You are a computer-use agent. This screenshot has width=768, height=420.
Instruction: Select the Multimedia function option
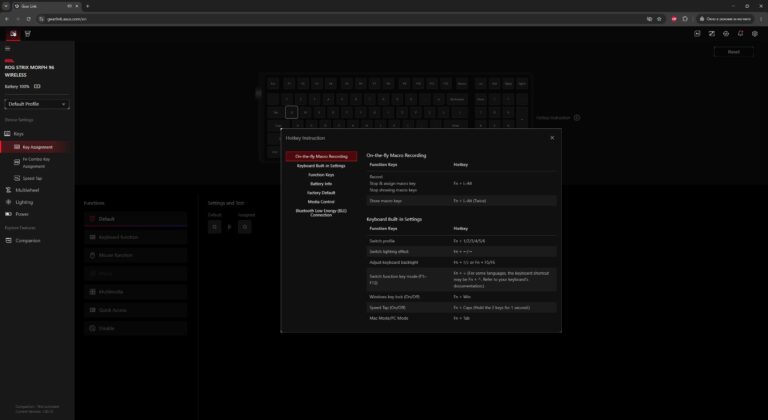136,292
